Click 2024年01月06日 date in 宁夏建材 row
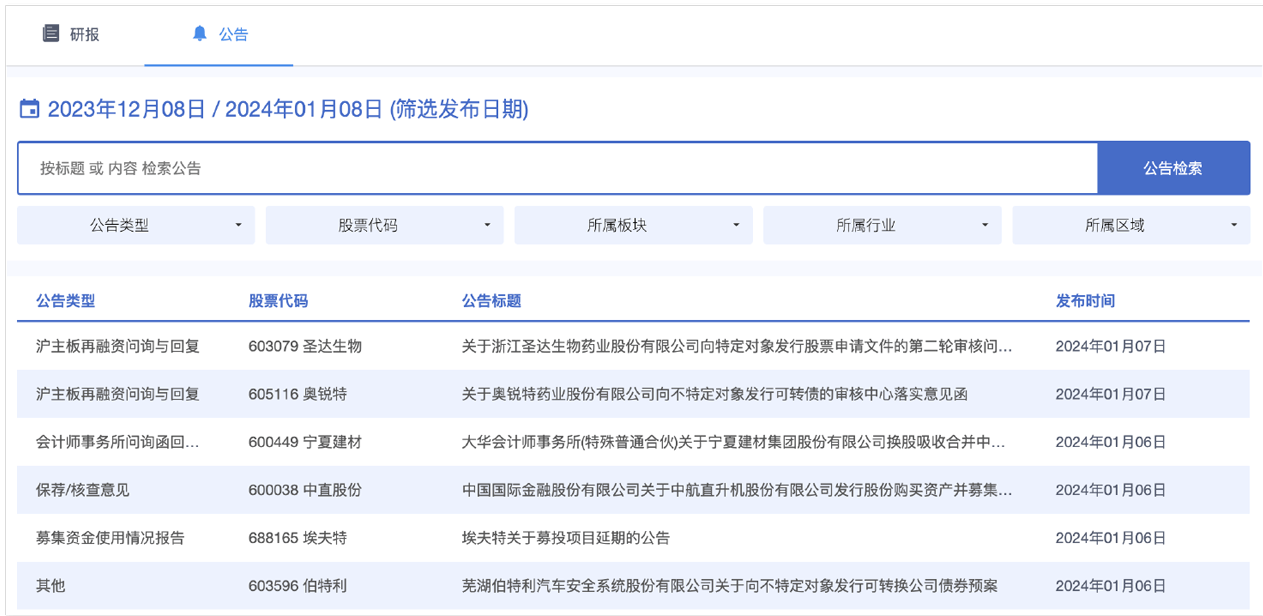The height and width of the screenshot is (616, 1263). (1111, 442)
